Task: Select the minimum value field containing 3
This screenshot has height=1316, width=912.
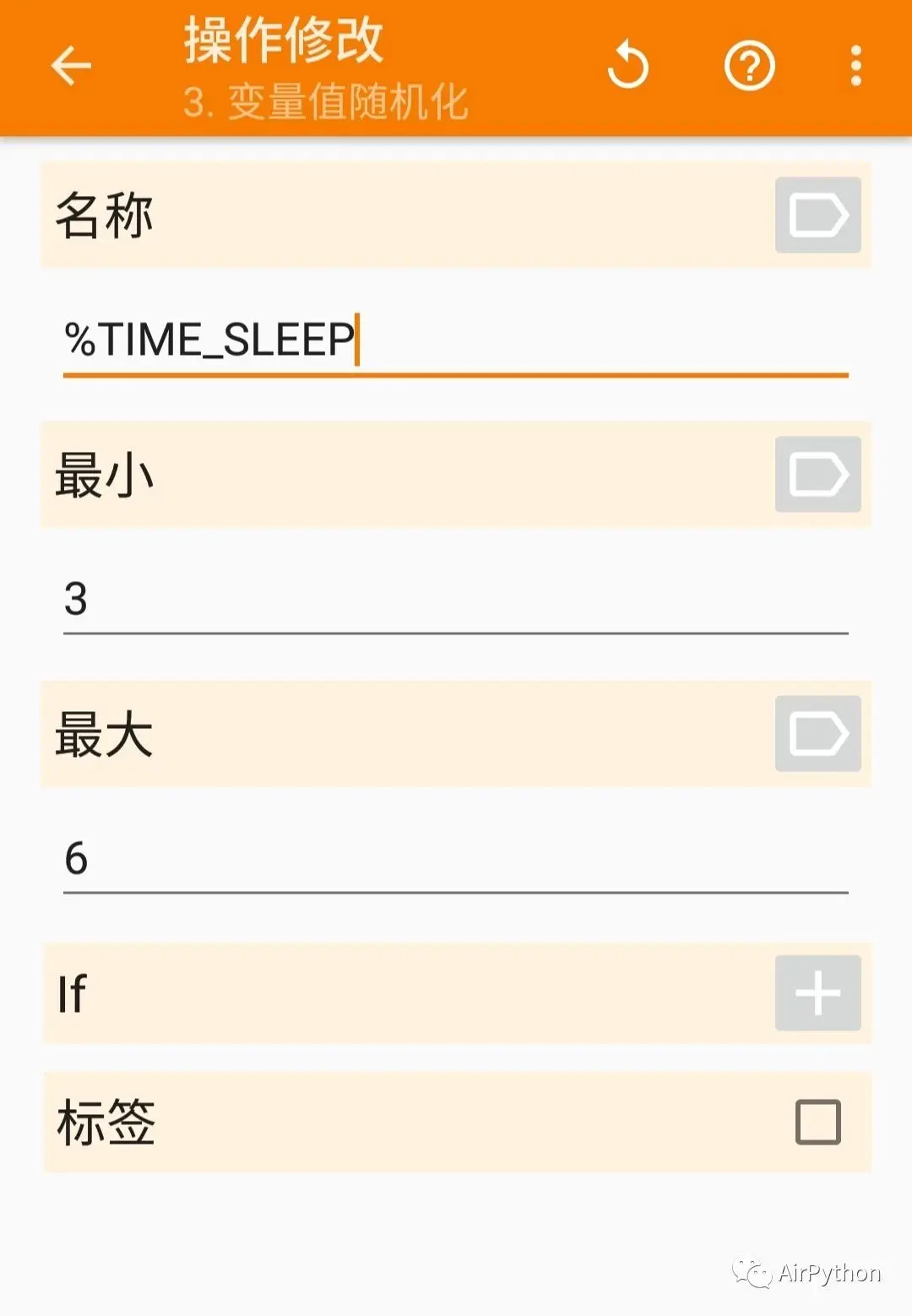Action: pos(455,601)
